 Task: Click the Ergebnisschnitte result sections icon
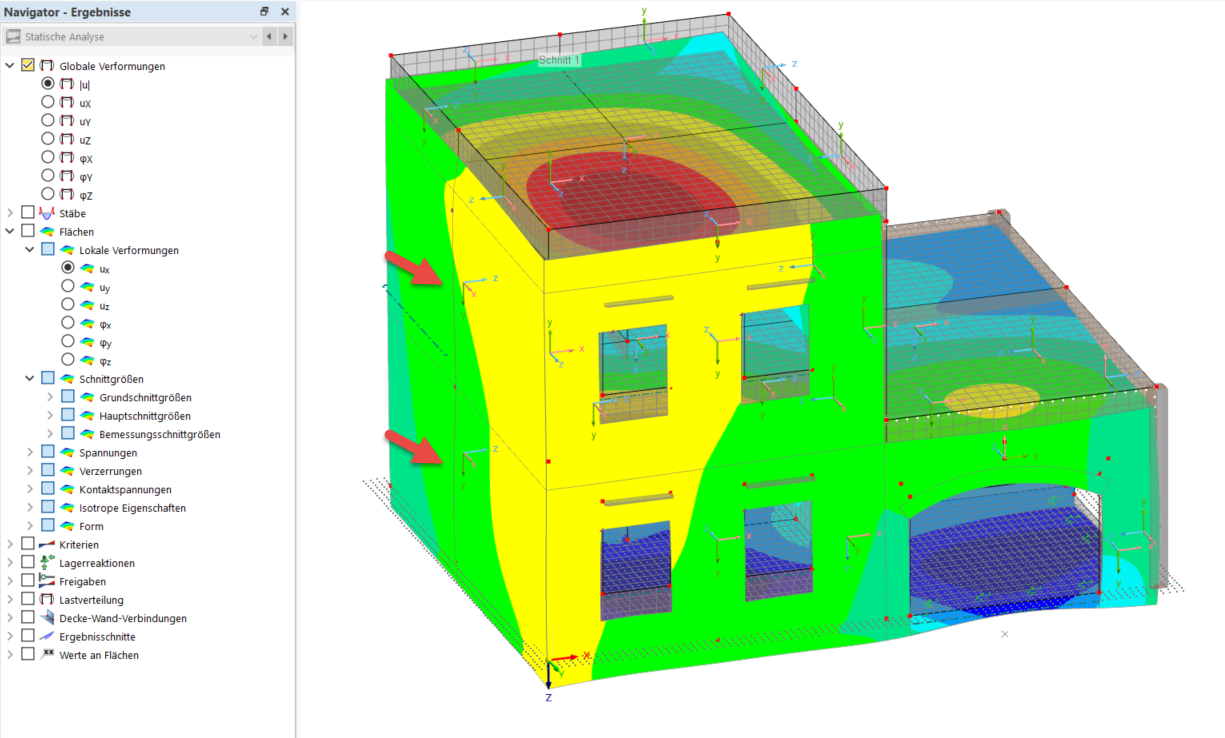coord(46,636)
